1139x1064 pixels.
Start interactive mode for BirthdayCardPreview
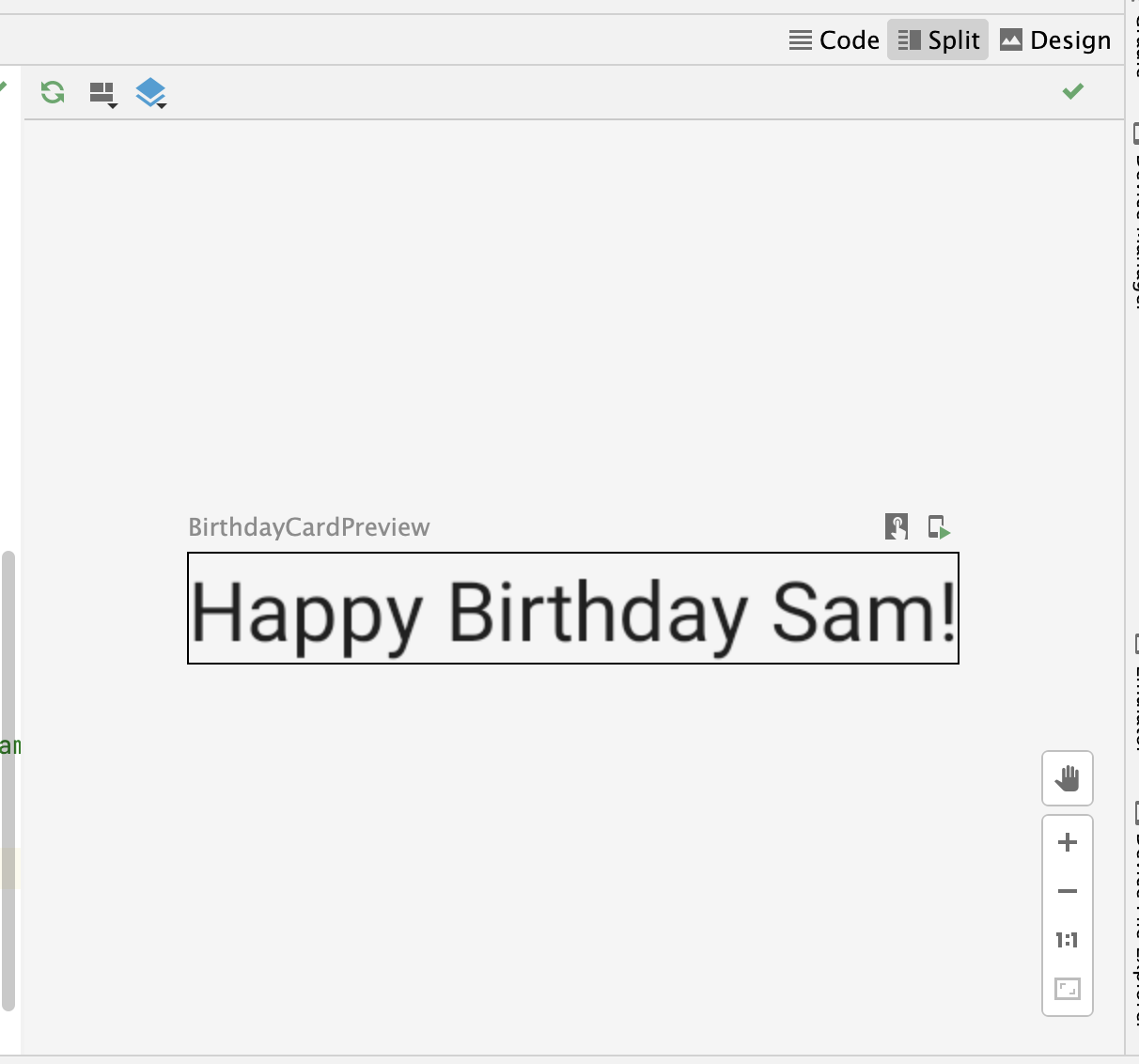point(896,526)
